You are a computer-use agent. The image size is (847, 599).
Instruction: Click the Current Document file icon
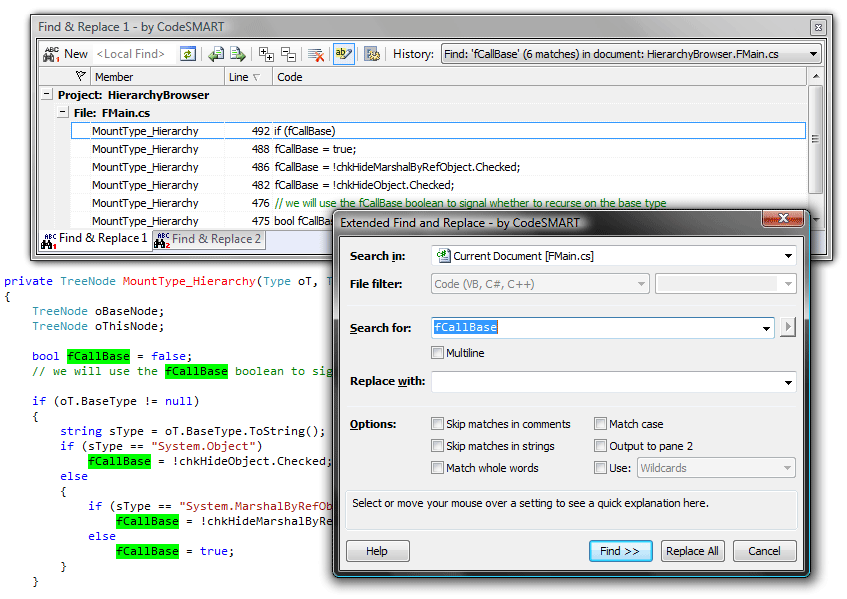click(443, 255)
